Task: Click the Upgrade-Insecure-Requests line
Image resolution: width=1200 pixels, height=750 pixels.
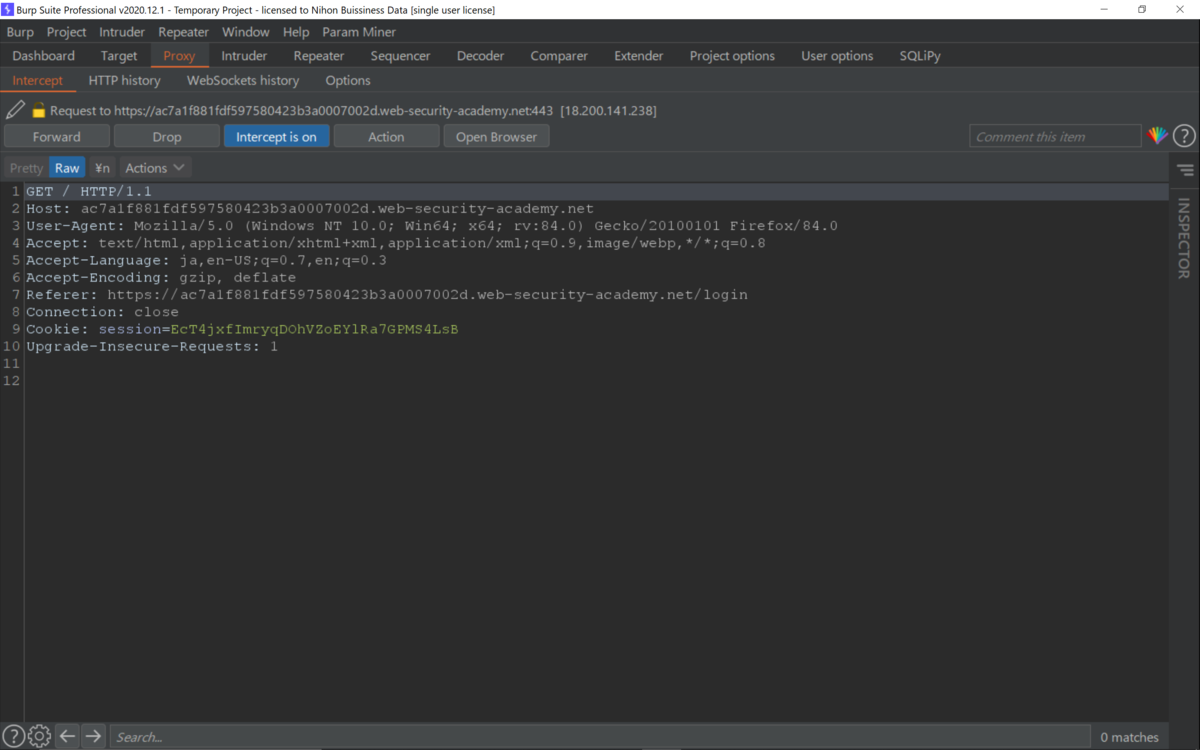Action: [152, 346]
